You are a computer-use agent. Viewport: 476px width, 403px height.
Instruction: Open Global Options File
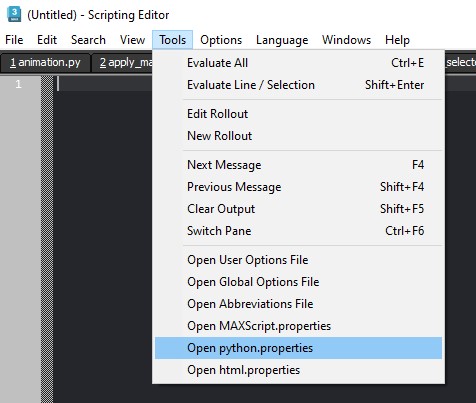298,282
